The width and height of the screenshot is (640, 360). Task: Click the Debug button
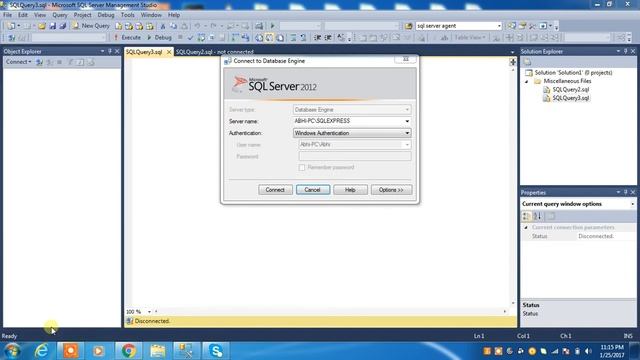pyautogui.click(x=159, y=38)
